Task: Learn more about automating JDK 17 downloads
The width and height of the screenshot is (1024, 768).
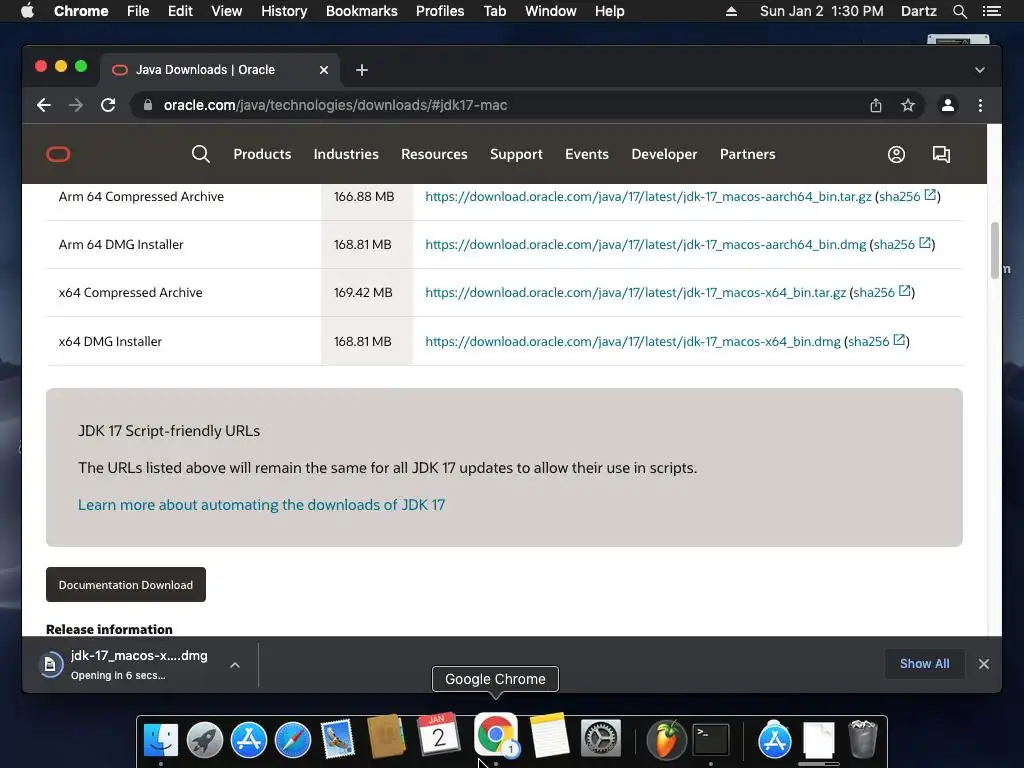Action: (261, 505)
